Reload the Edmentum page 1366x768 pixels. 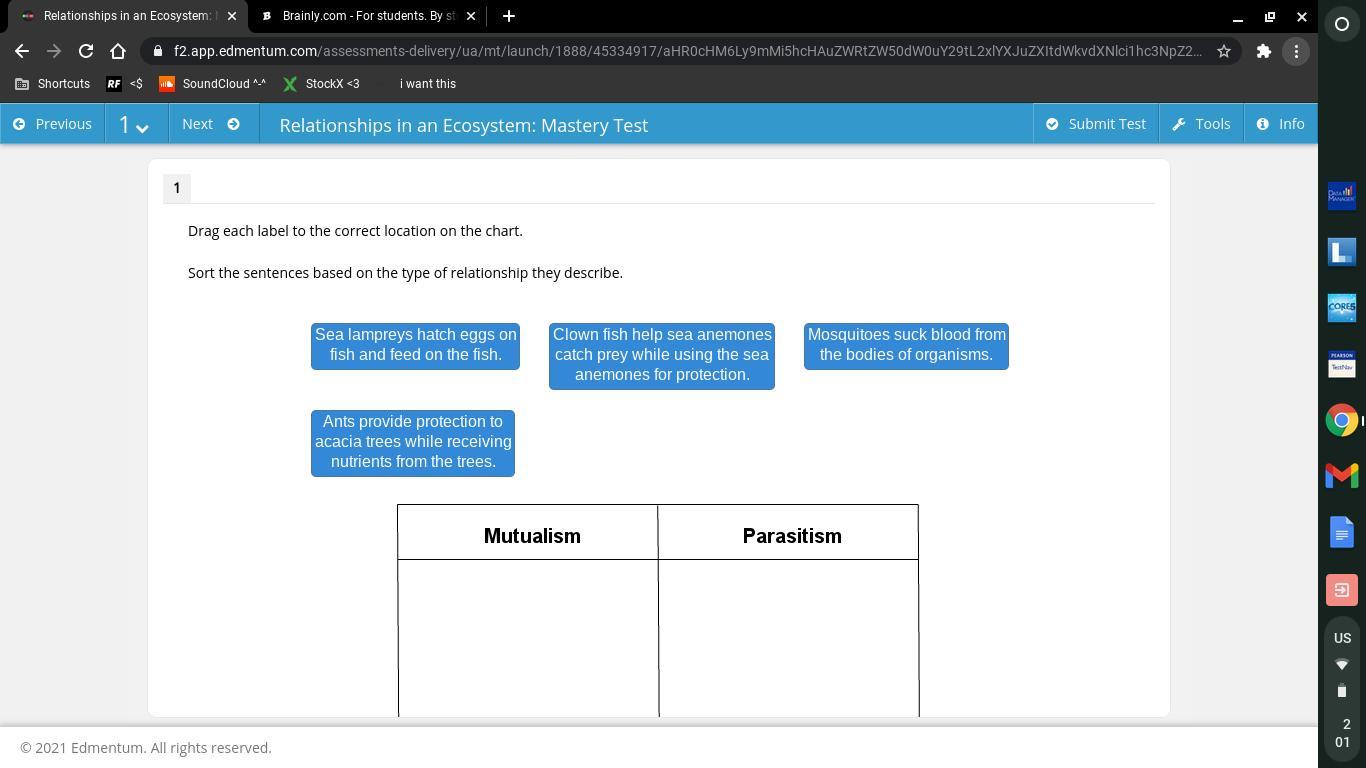(x=86, y=51)
